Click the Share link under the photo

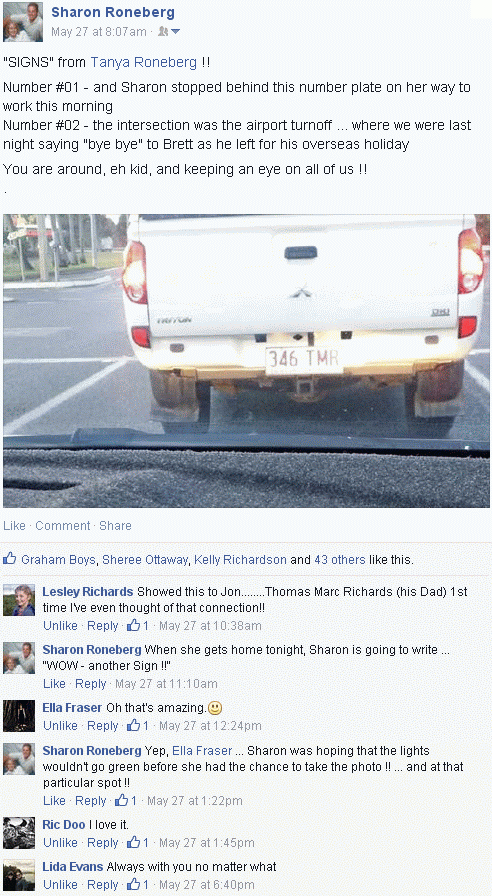click(115, 525)
